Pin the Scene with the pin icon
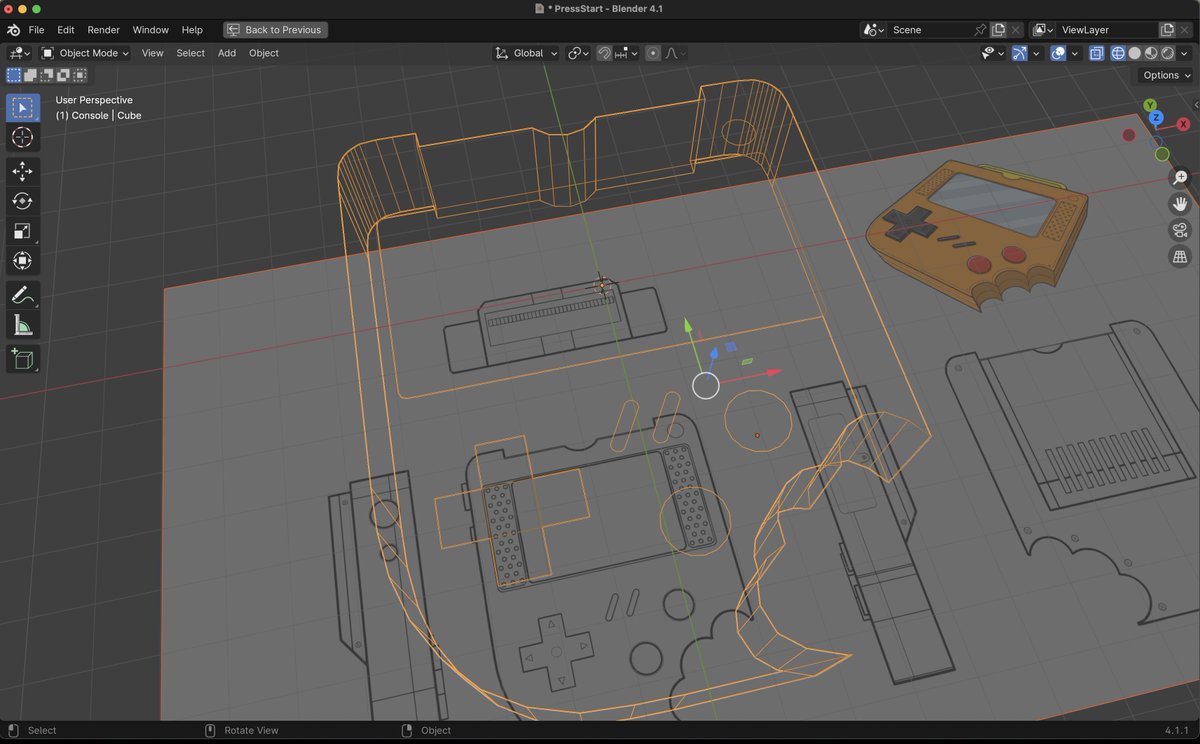The width and height of the screenshot is (1200, 744). 979,30
